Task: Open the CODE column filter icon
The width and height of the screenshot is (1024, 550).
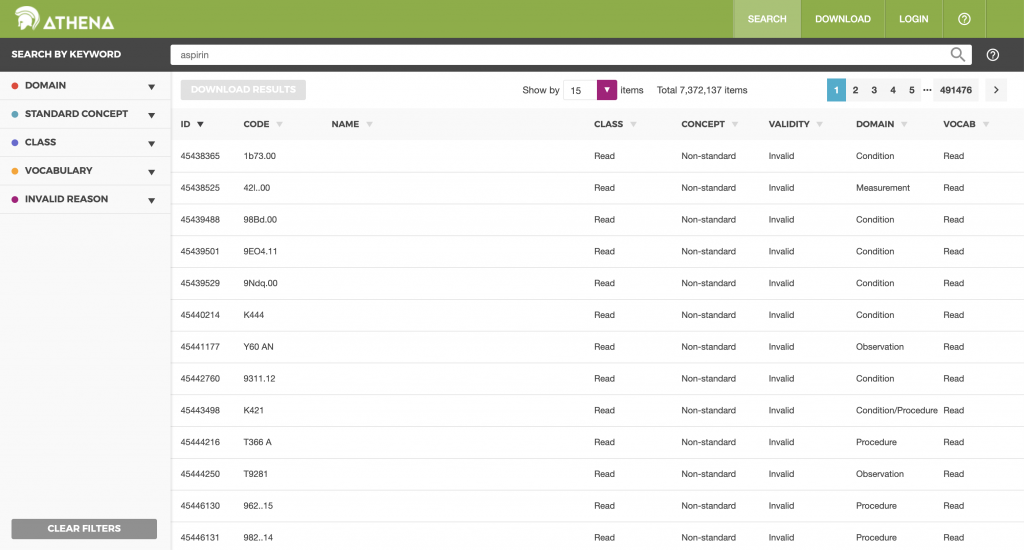Action: 279,125
